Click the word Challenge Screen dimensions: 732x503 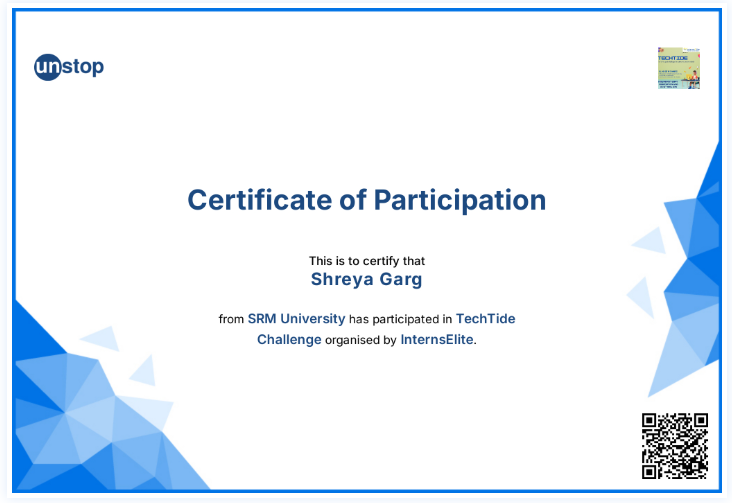coord(289,340)
